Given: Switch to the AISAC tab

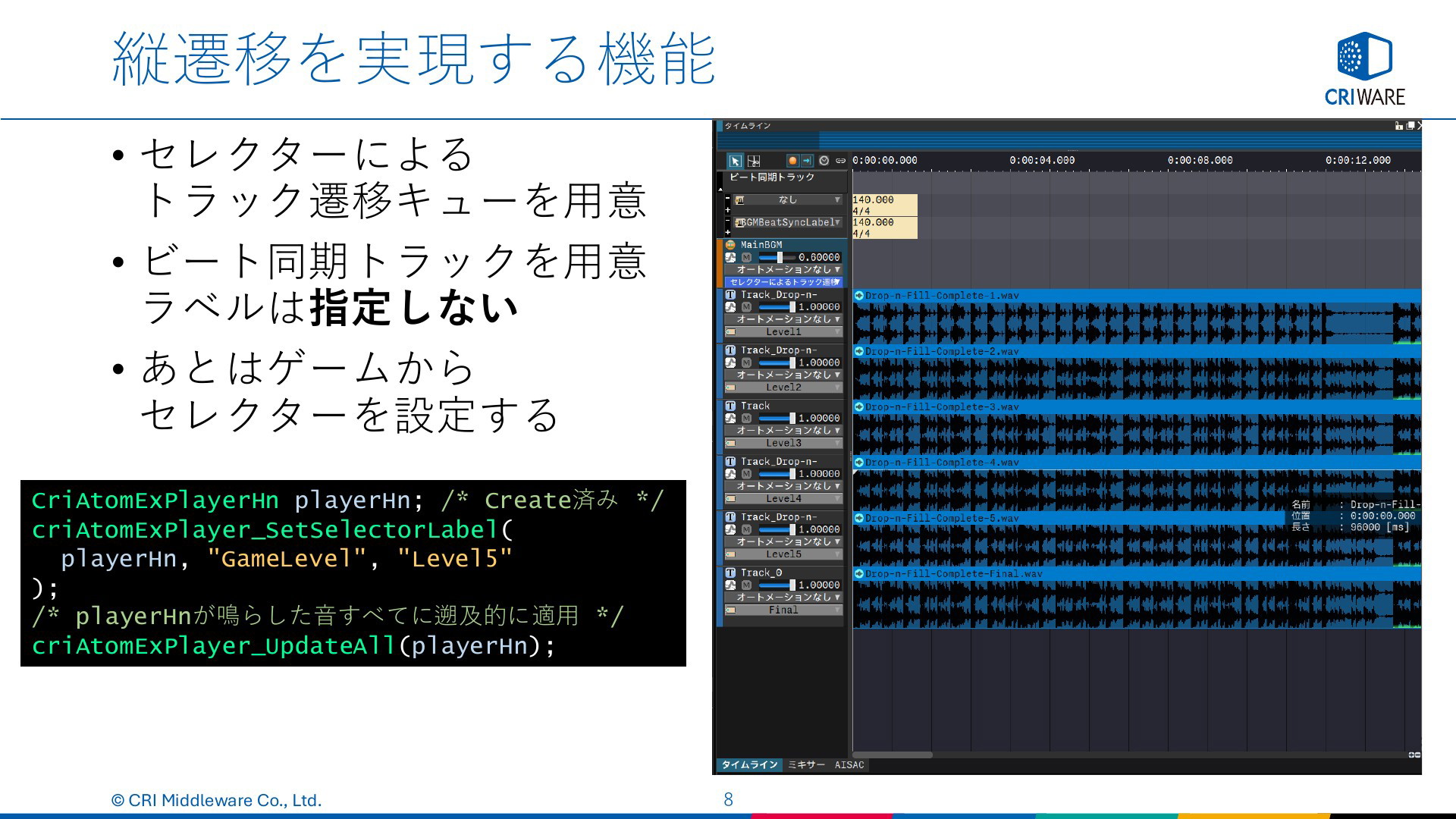Looking at the screenshot, I should tap(849, 765).
